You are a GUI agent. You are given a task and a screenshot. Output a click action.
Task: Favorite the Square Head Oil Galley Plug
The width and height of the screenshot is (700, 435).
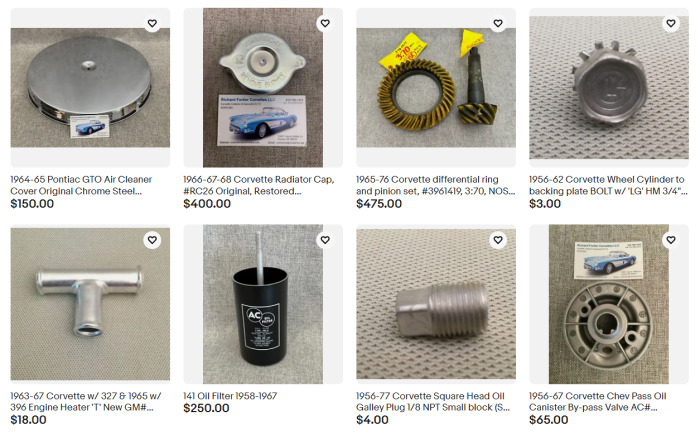pos(498,240)
